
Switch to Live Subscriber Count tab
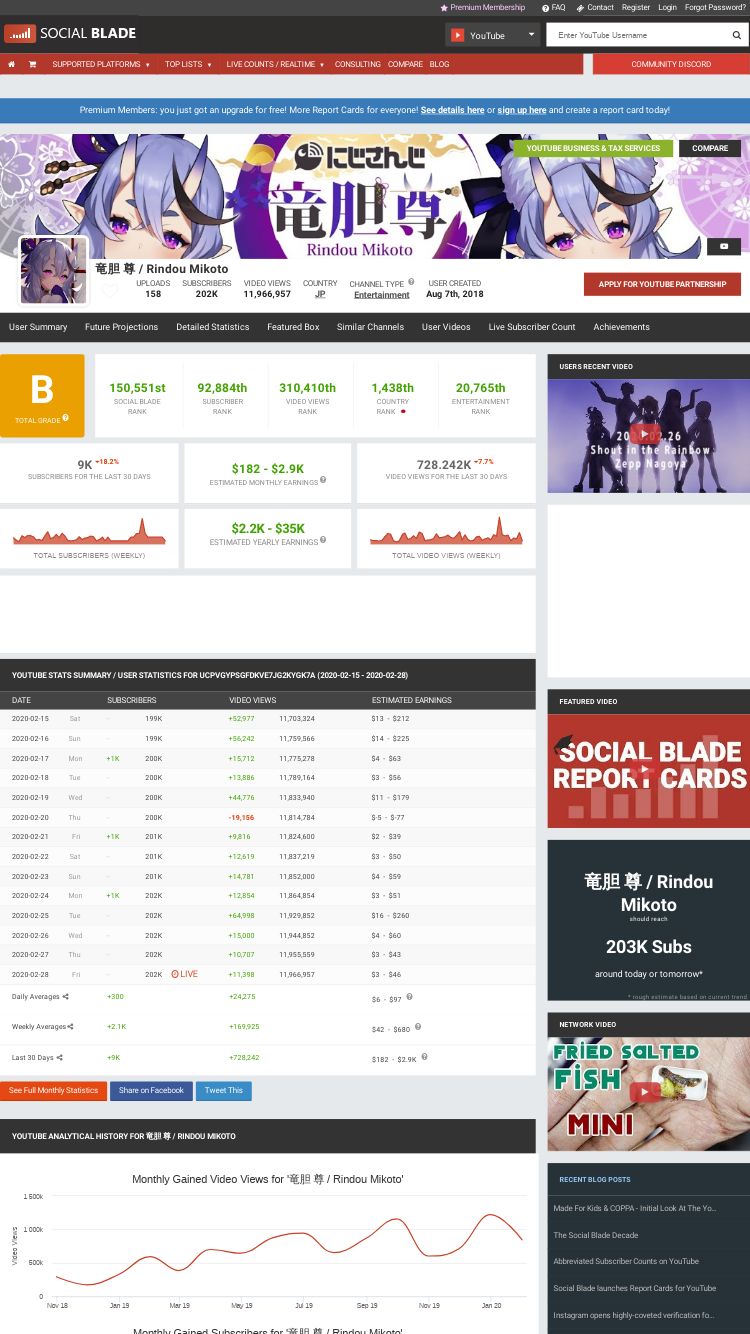532,327
